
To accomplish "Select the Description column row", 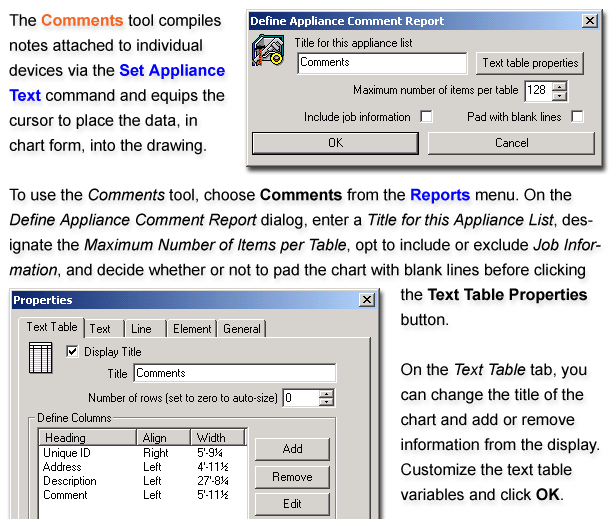I will click(x=143, y=481).
